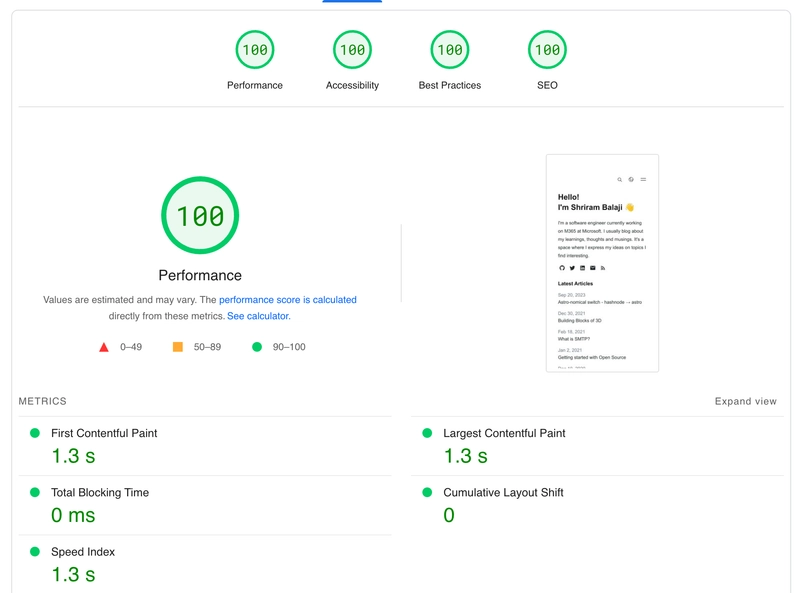800x593 pixels.
Task: Click the green dot beside Total Blocking Time
Action: (35, 492)
